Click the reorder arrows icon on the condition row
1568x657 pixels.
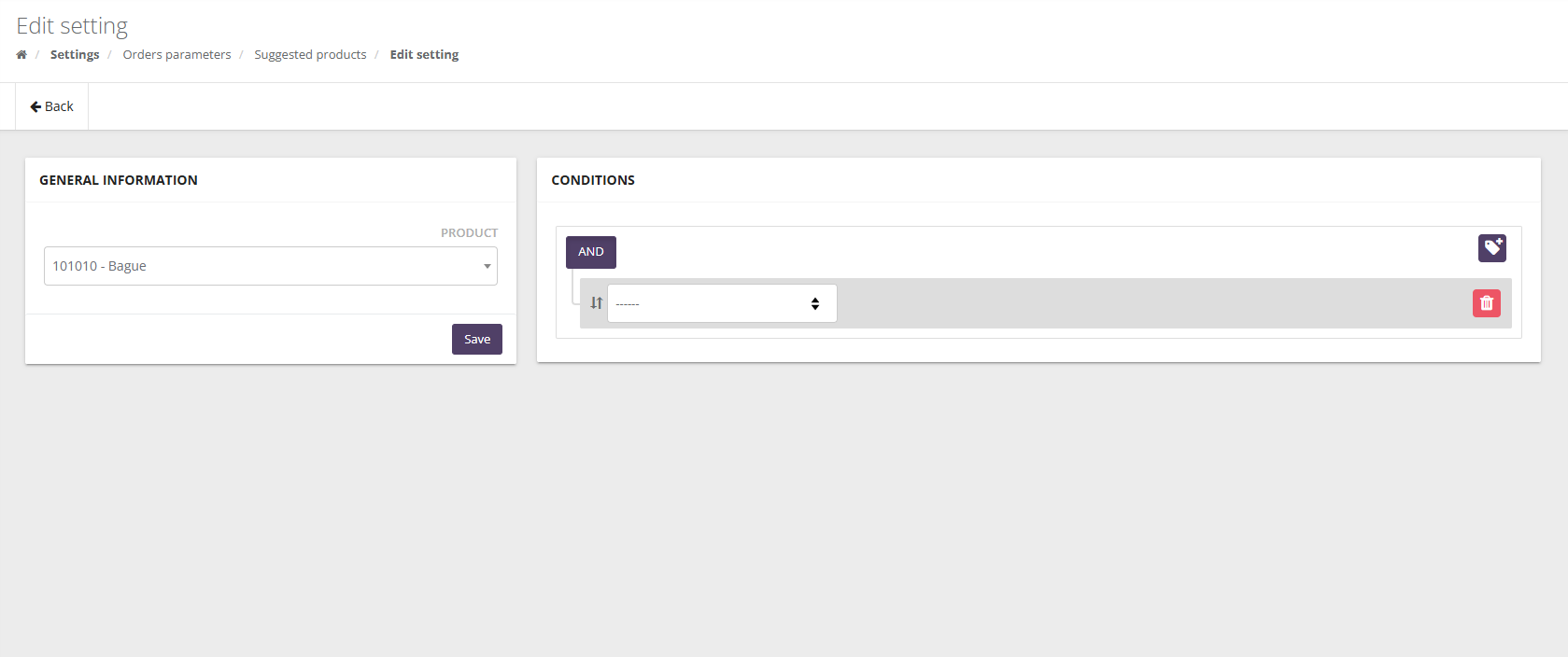596,303
